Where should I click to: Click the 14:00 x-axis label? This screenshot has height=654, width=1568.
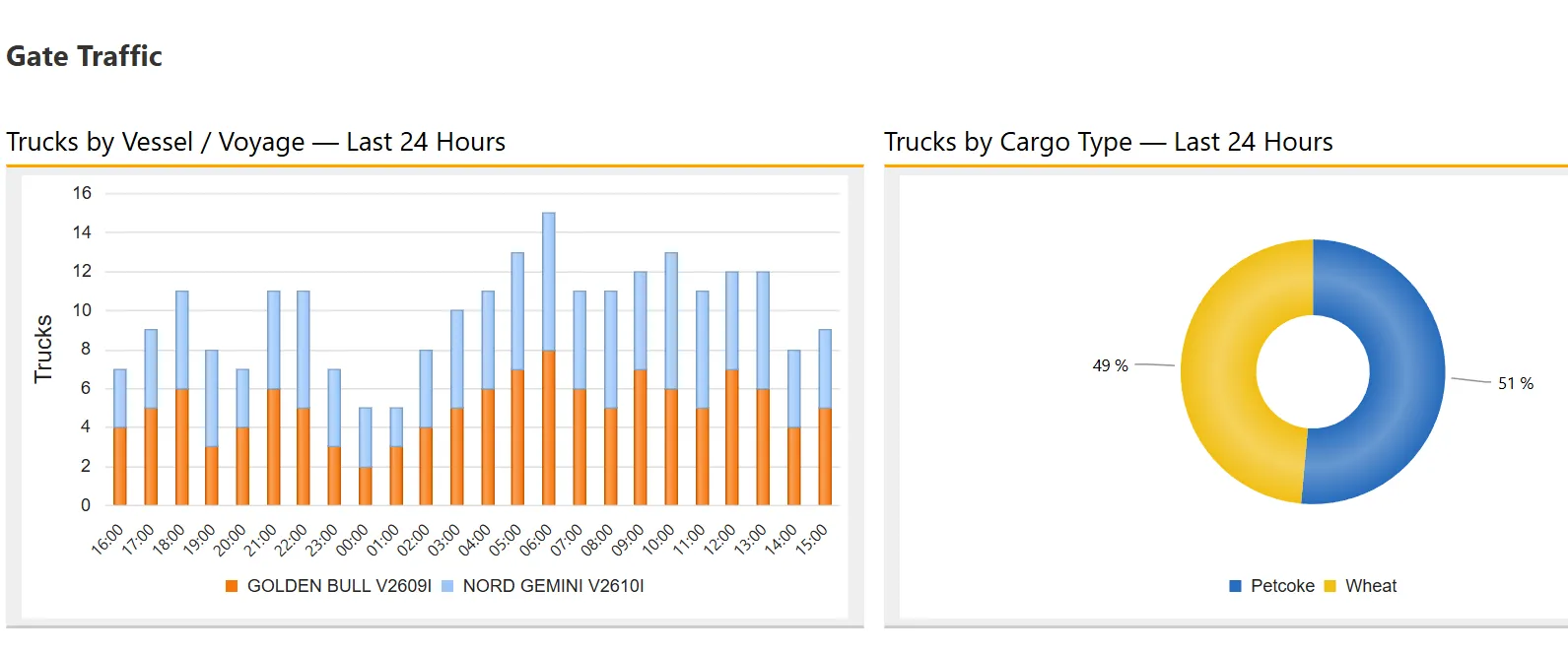[781, 539]
